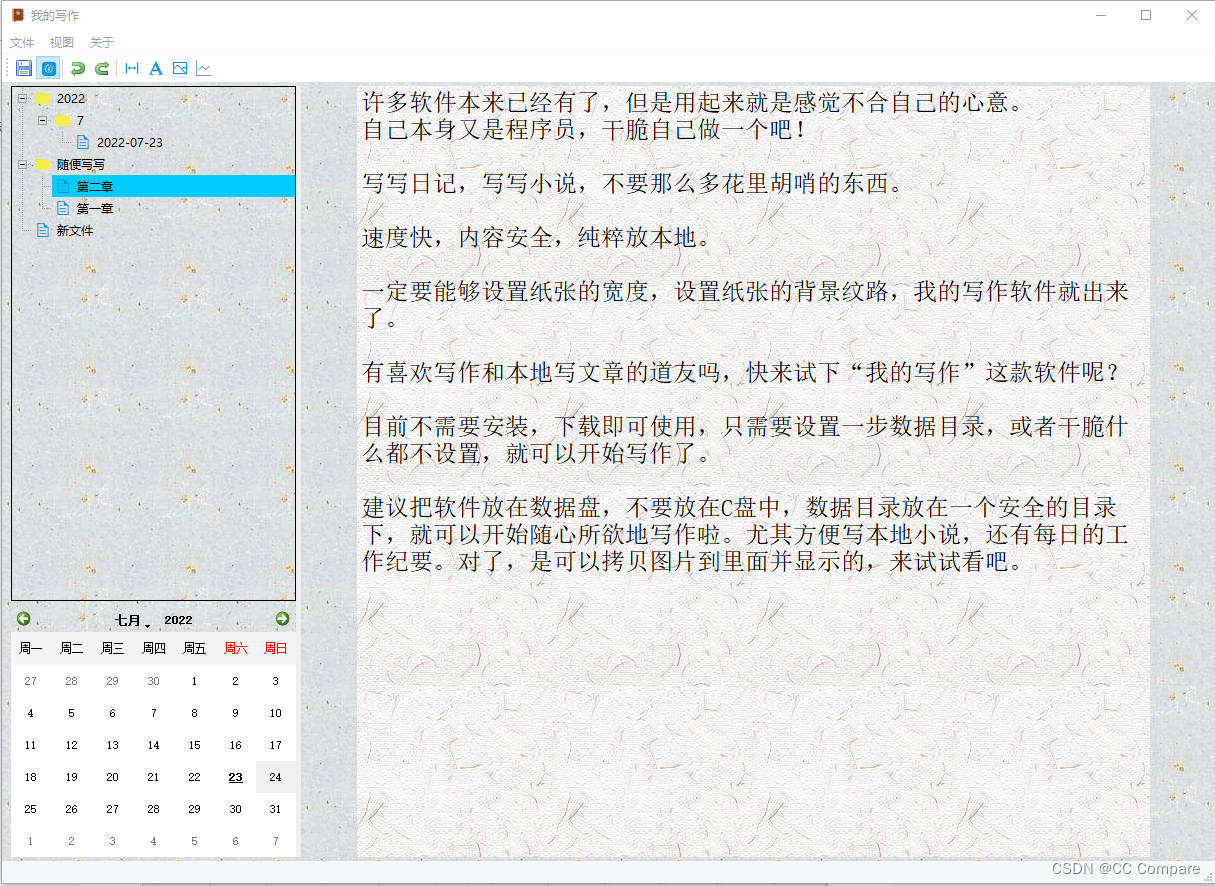Image resolution: width=1215 pixels, height=886 pixels.
Task: Click the 2022 year field in calendar
Action: 178,620
